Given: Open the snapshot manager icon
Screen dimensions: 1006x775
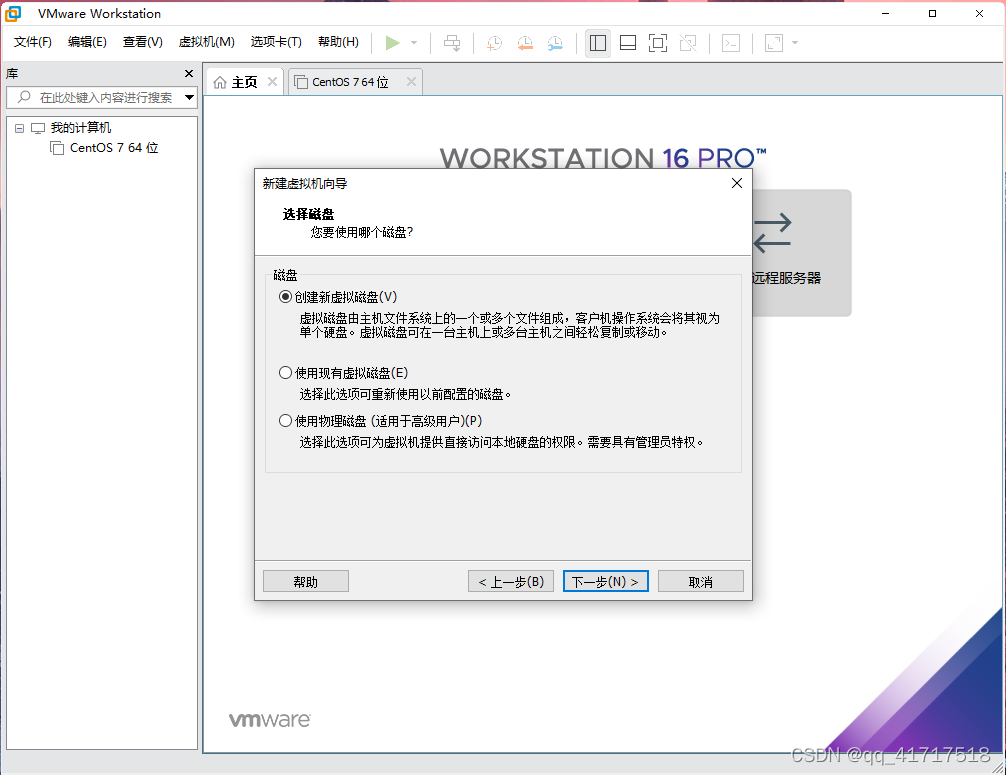Looking at the screenshot, I should tap(555, 43).
